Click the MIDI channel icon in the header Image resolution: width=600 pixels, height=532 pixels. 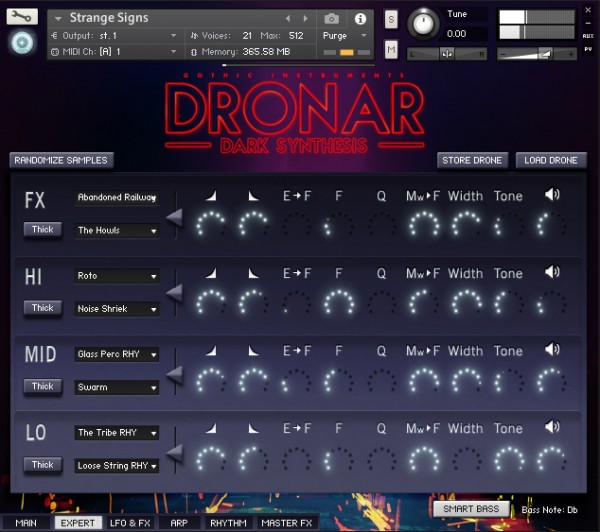[55, 52]
